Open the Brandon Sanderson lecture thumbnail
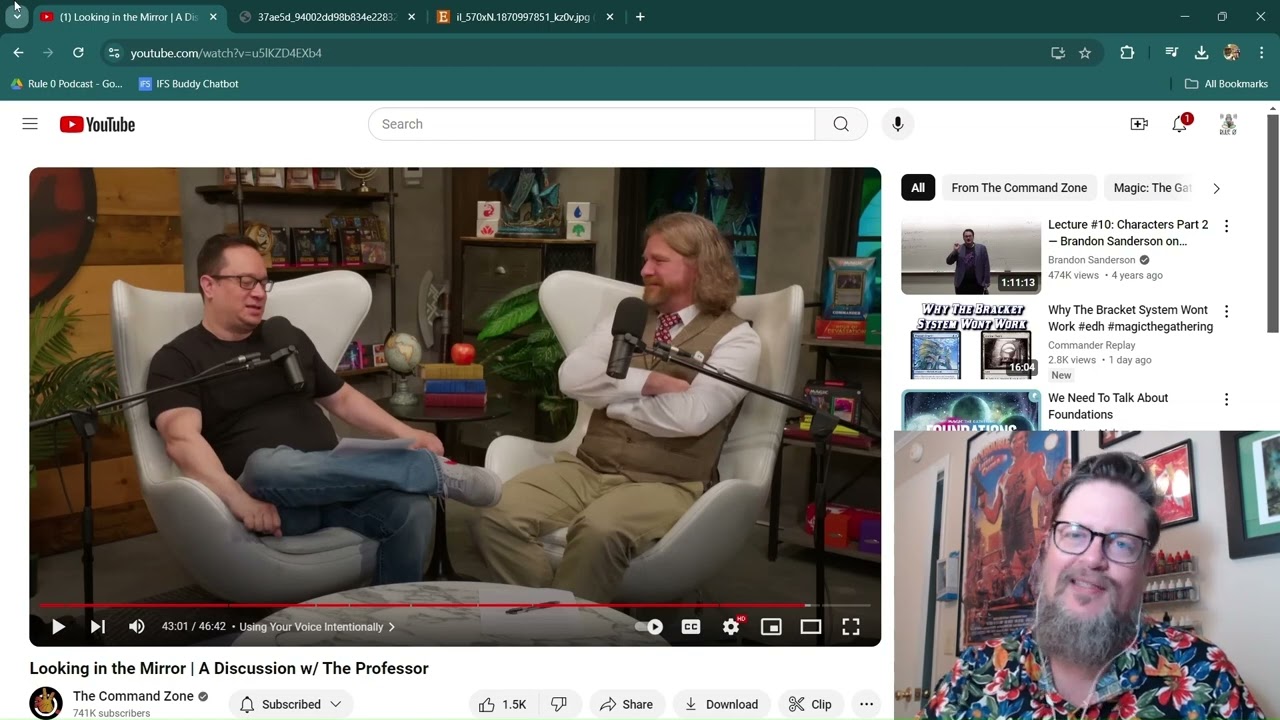Viewport: 1280px width, 720px height. [x=971, y=255]
